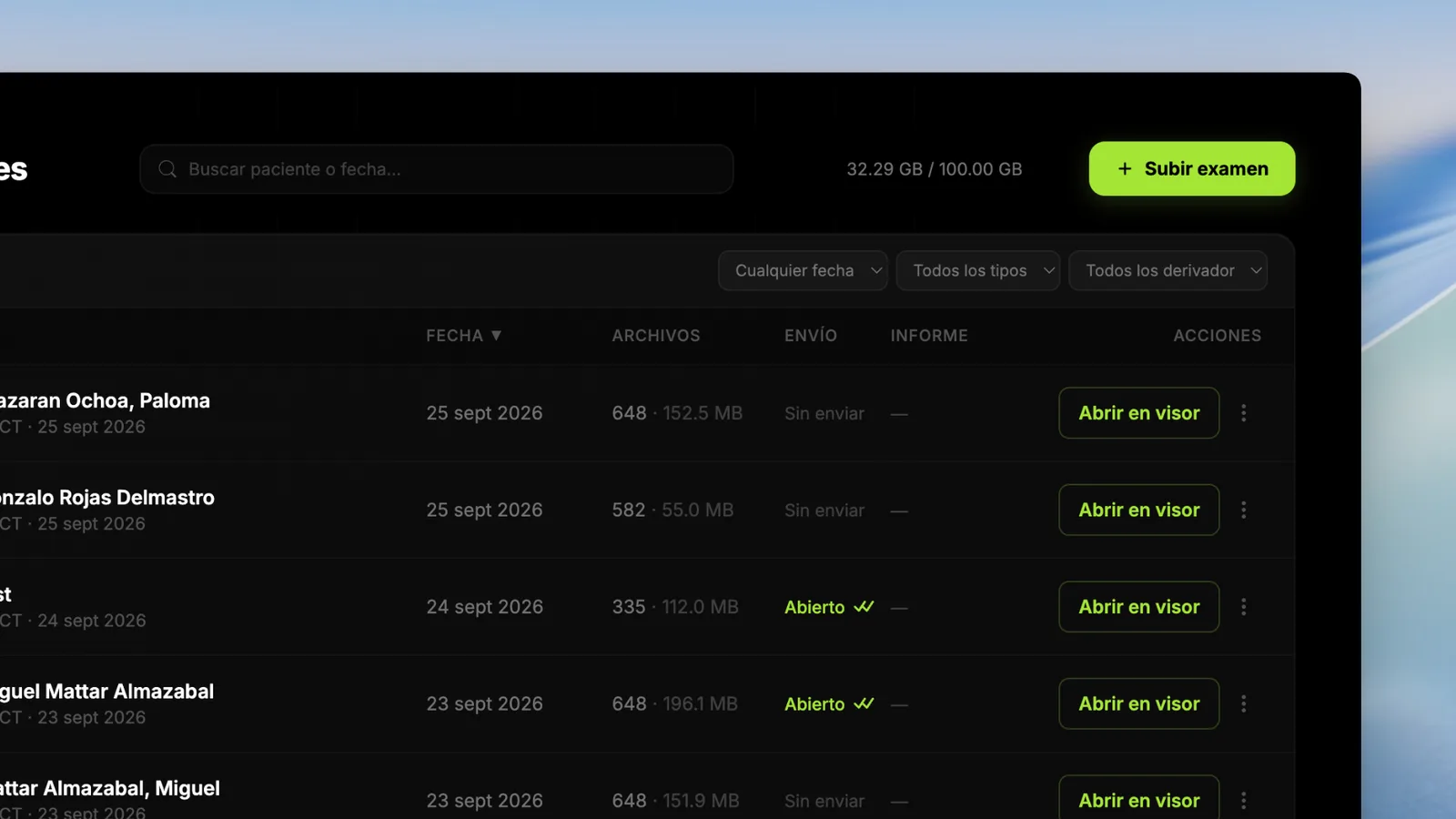1456x819 pixels.
Task: Click the FECHA date in the 151.9 MB row
Action: coord(484,801)
